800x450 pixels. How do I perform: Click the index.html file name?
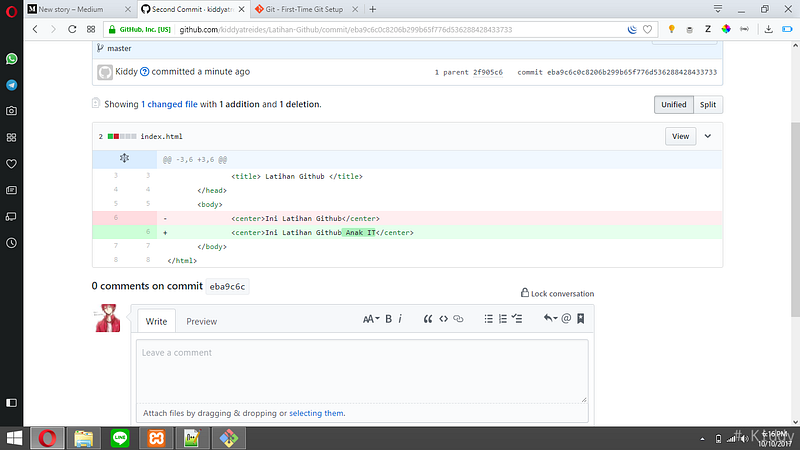pyautogui.click(x=161, y=137)
